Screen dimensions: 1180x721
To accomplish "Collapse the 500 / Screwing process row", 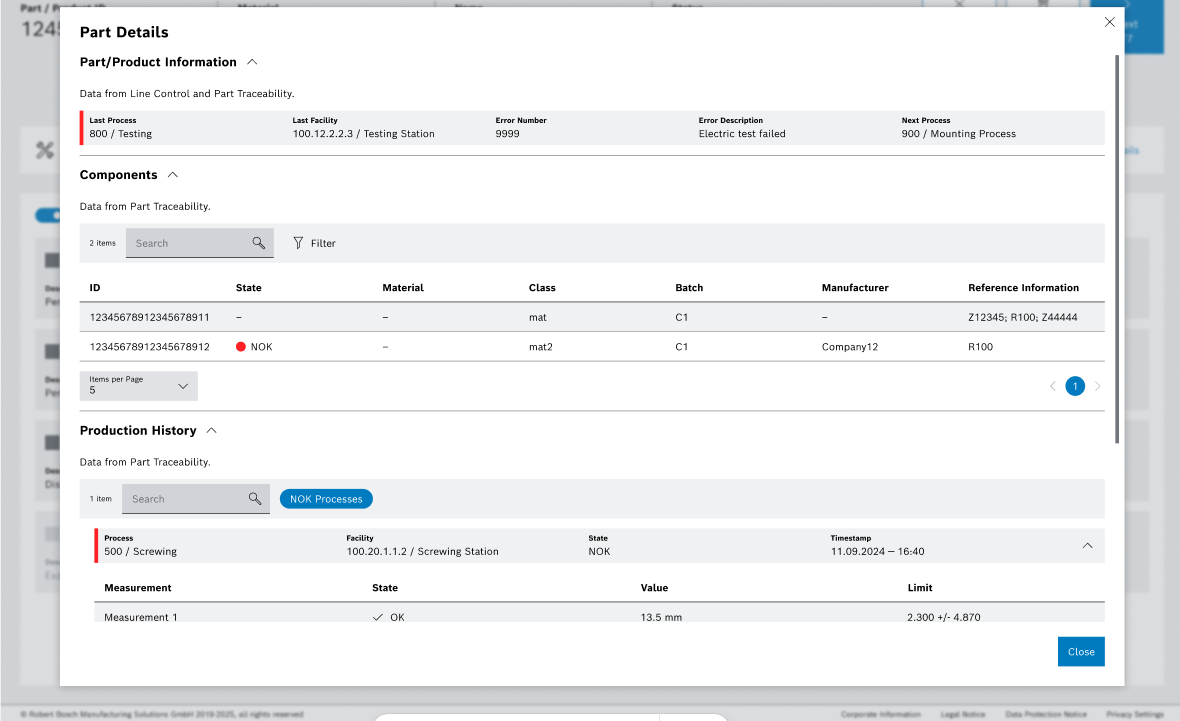I will (1087, 546).
